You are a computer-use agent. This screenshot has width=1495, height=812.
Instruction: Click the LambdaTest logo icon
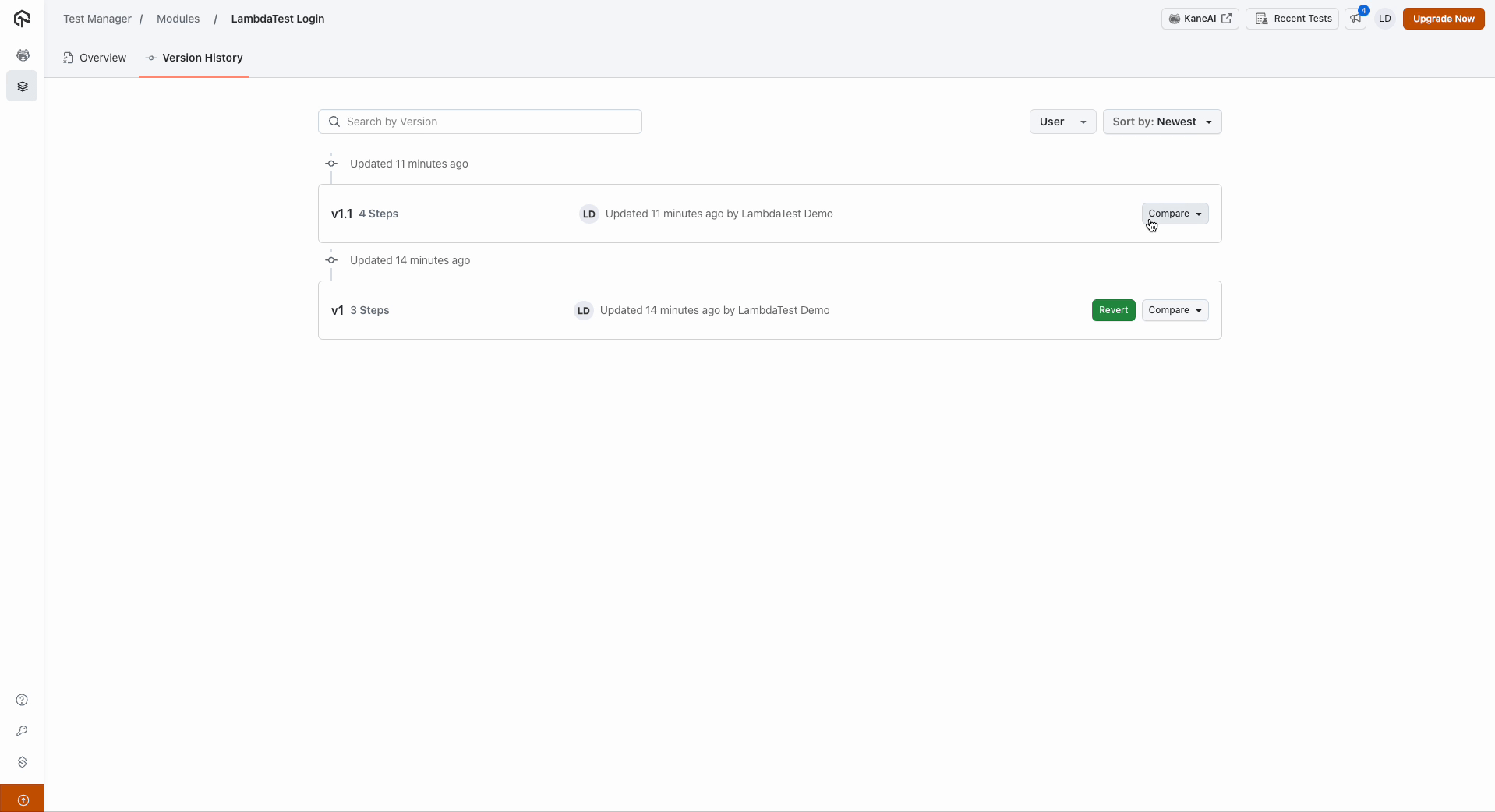22,19
